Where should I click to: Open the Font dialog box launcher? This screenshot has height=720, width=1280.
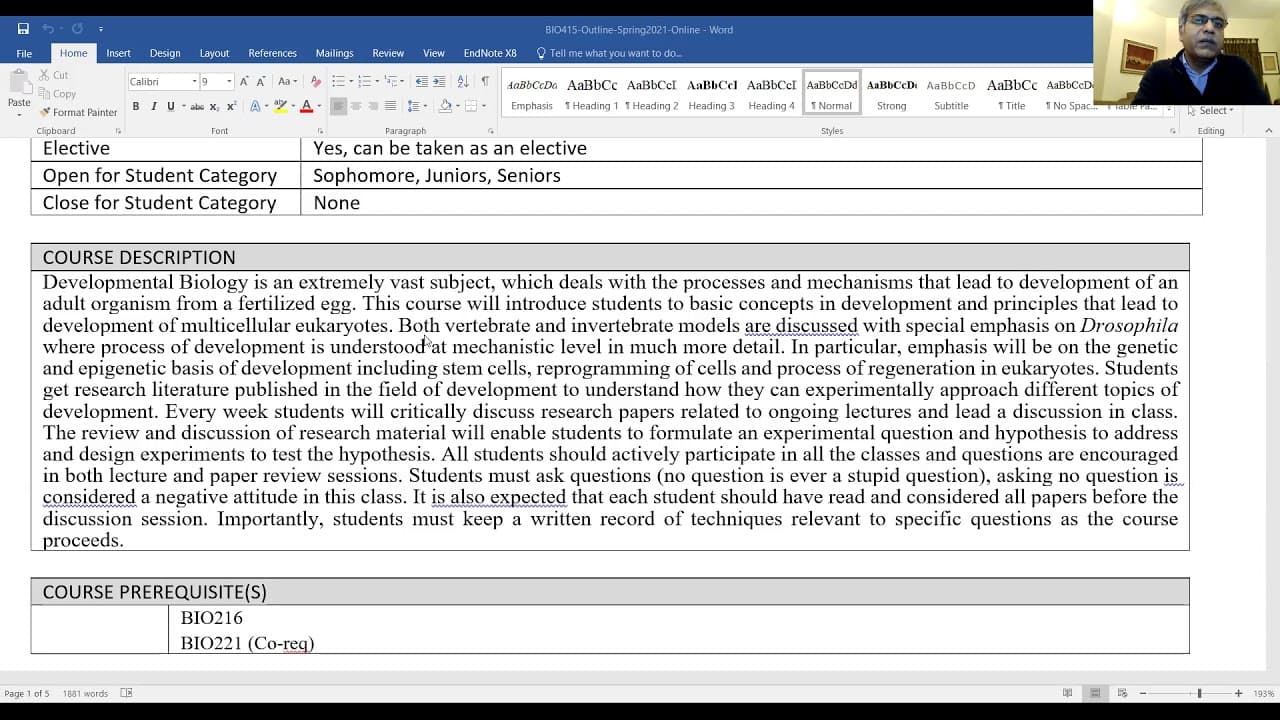tap(319, 131)
